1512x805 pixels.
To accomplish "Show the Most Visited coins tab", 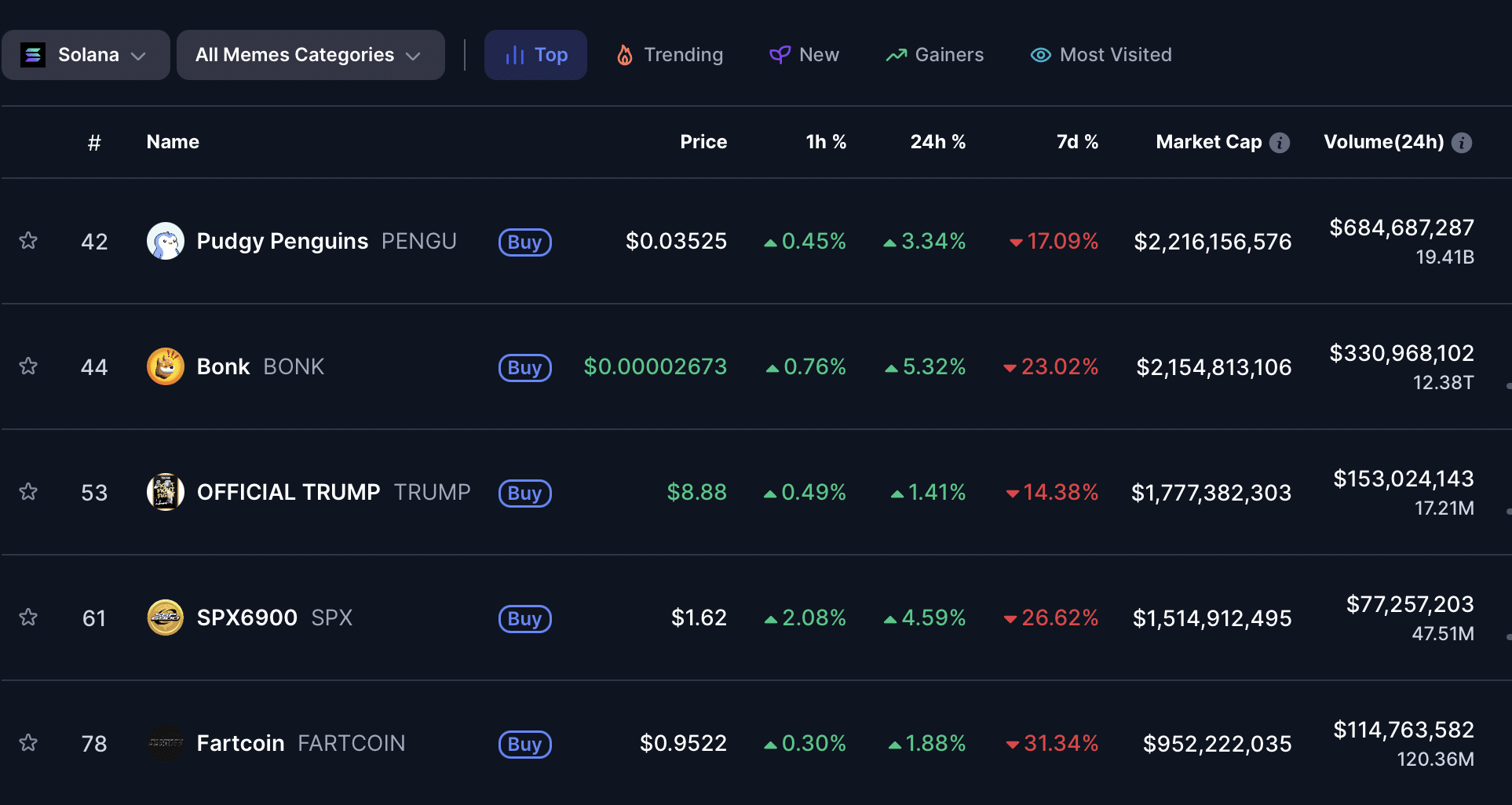I will 1101,55.
